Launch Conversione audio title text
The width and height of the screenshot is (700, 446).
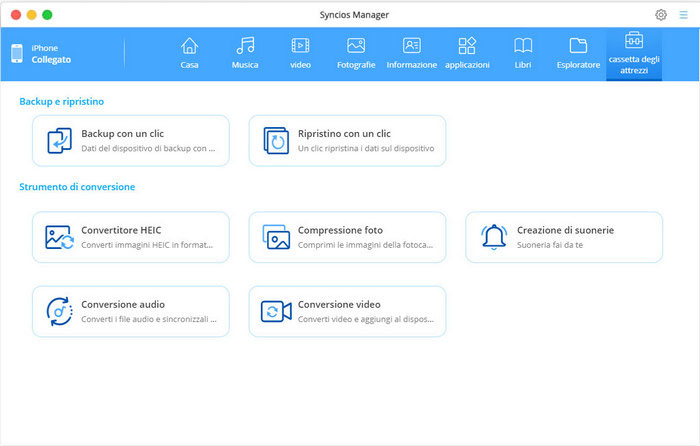tap(123, 304)
